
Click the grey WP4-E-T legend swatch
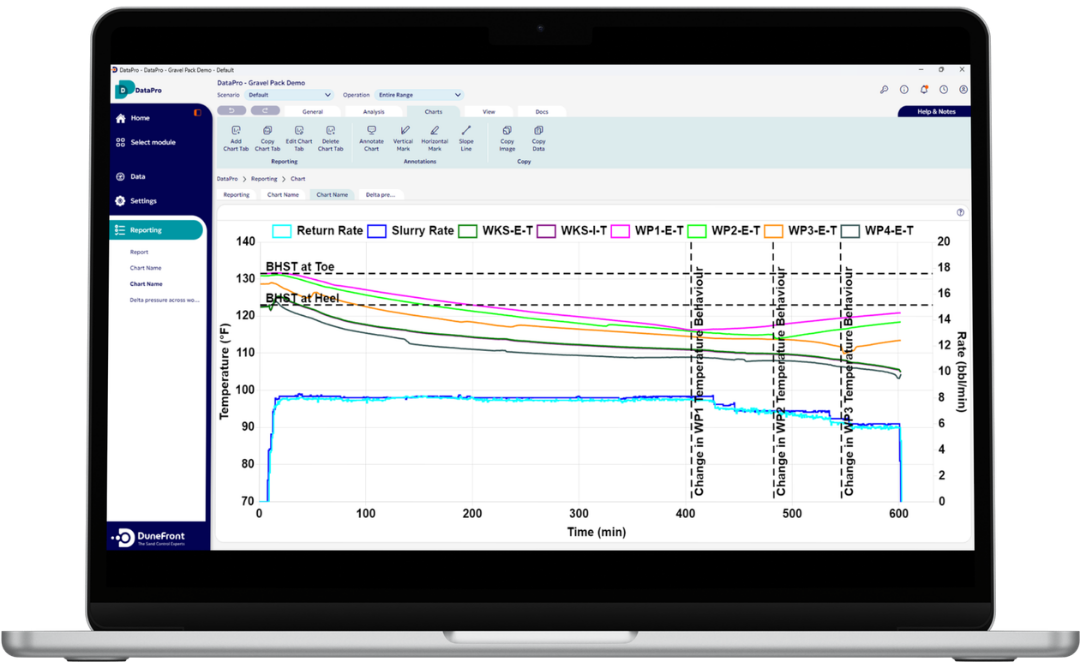(851, 231)
